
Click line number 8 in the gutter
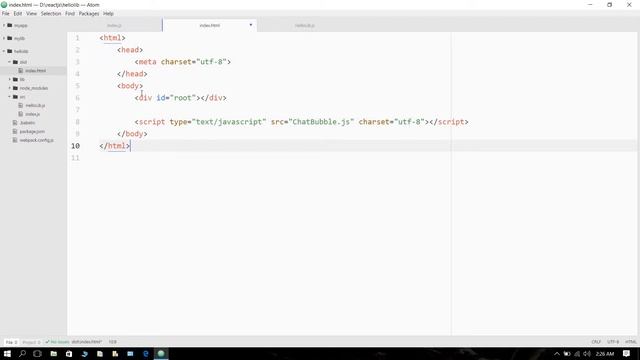coord(78,122)
